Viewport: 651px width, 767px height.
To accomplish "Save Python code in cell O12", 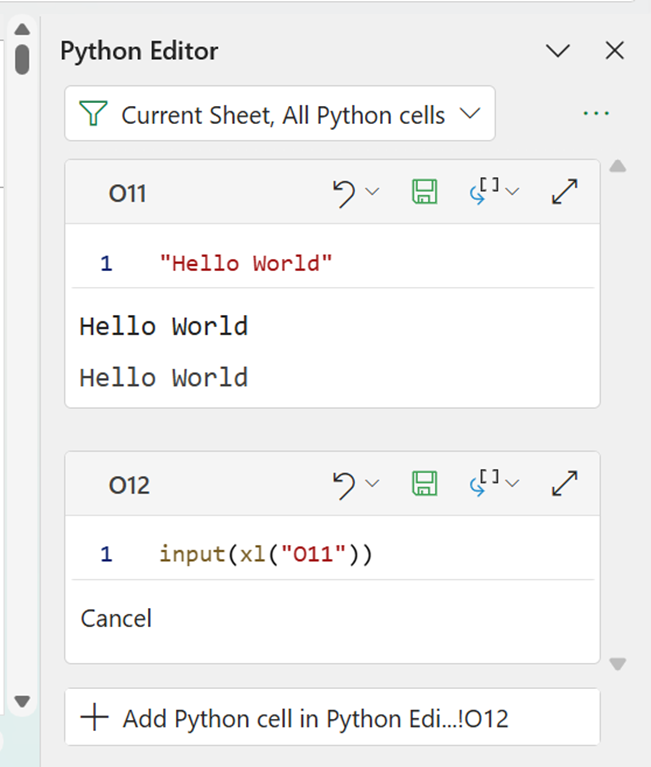I will pos(425,485).
